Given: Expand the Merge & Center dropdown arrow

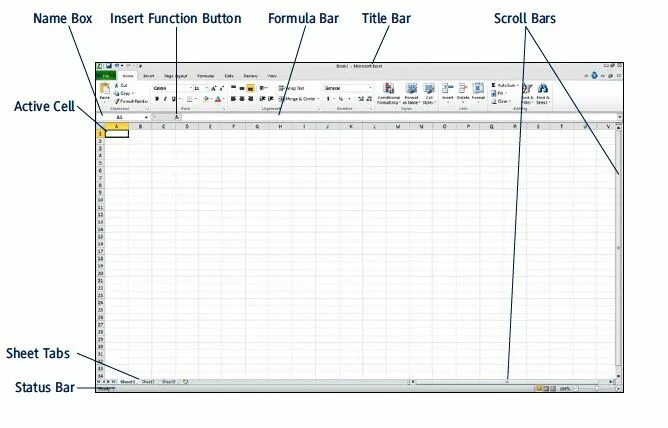Looking at the screenshot, I should (x=318, y=99).
